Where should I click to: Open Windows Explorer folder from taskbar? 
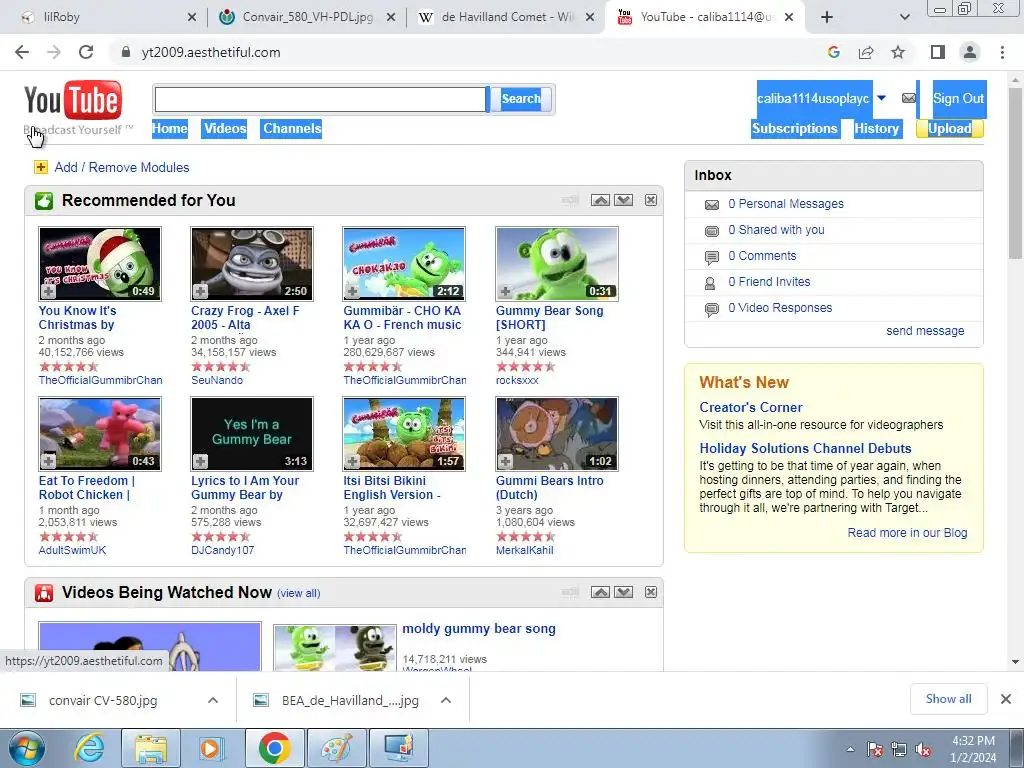(150, 748)
